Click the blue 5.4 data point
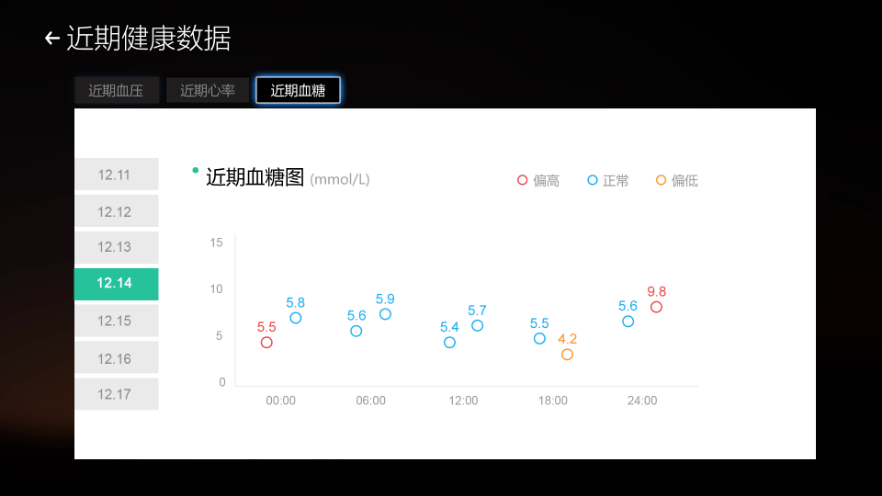Image resolution: width=882 pixels, height=496 pixels. point(450,342)
